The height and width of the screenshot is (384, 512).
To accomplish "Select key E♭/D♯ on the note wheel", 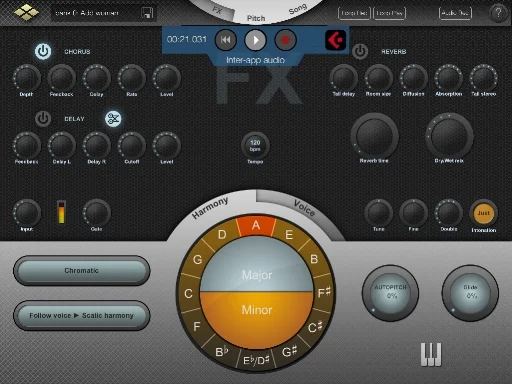I will (x=256, y=360).
